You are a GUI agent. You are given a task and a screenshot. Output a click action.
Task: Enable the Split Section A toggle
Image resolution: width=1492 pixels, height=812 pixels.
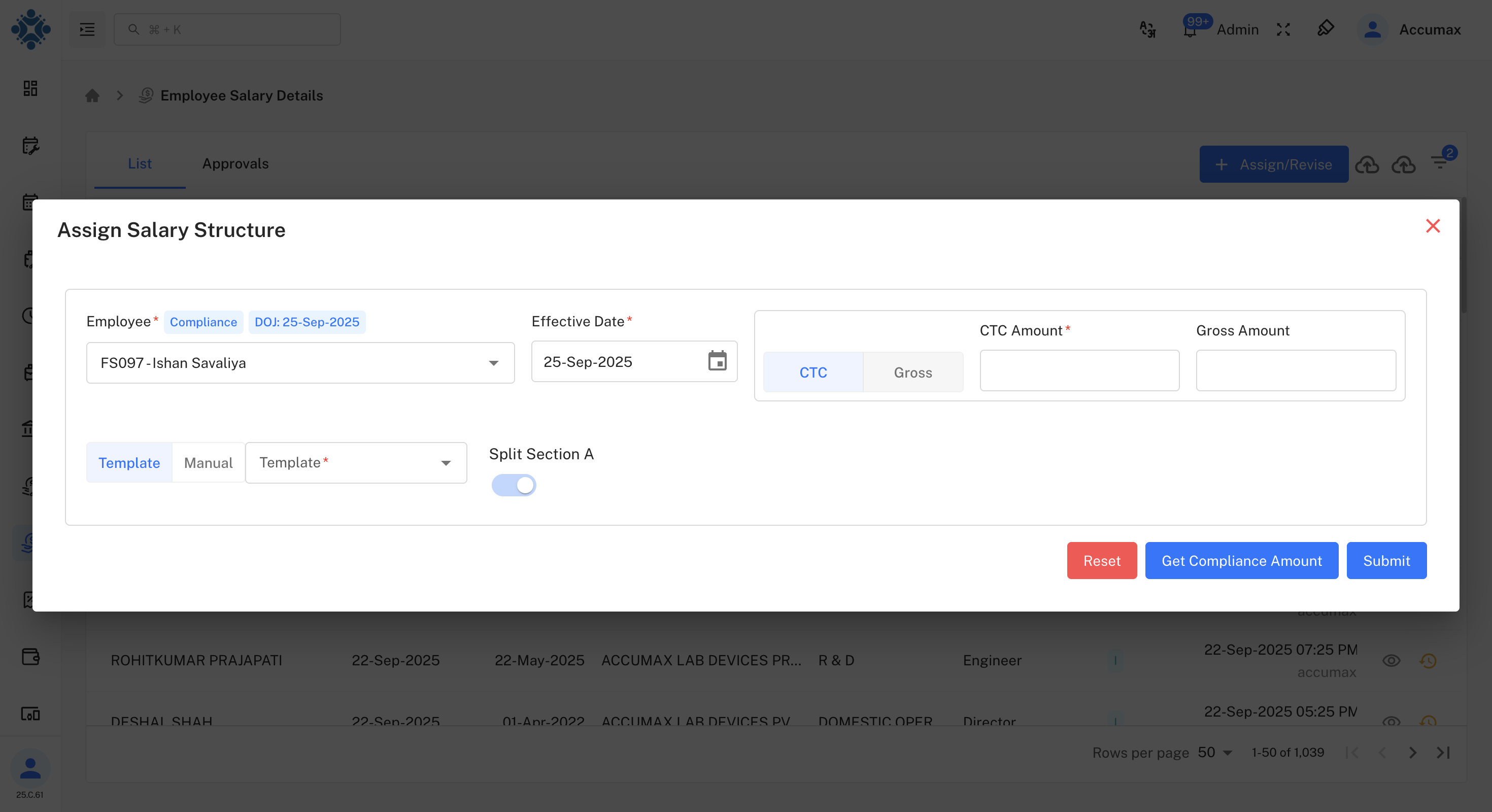pyautogui.click(x=514, y=485)
